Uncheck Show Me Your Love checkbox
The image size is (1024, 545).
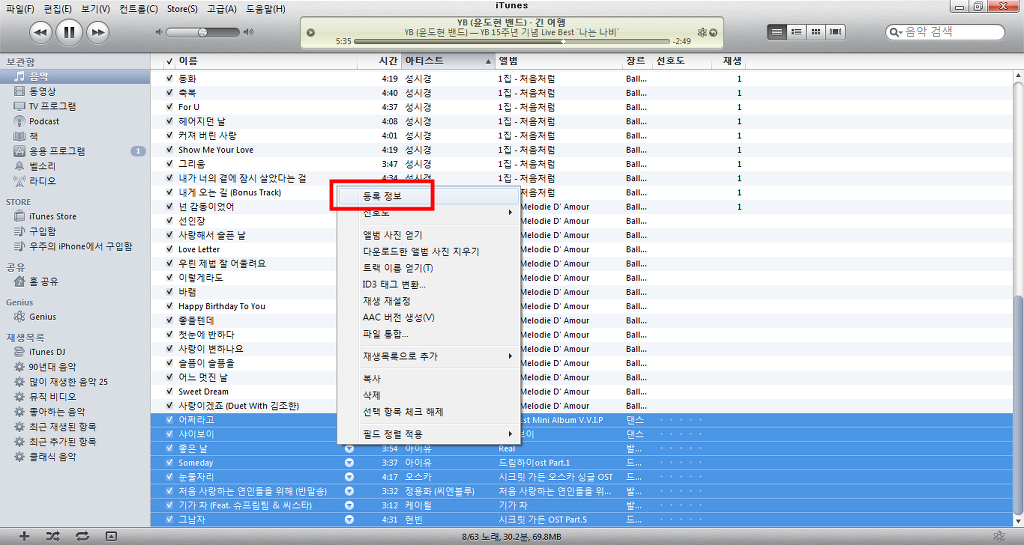click(x=170, y=149)
